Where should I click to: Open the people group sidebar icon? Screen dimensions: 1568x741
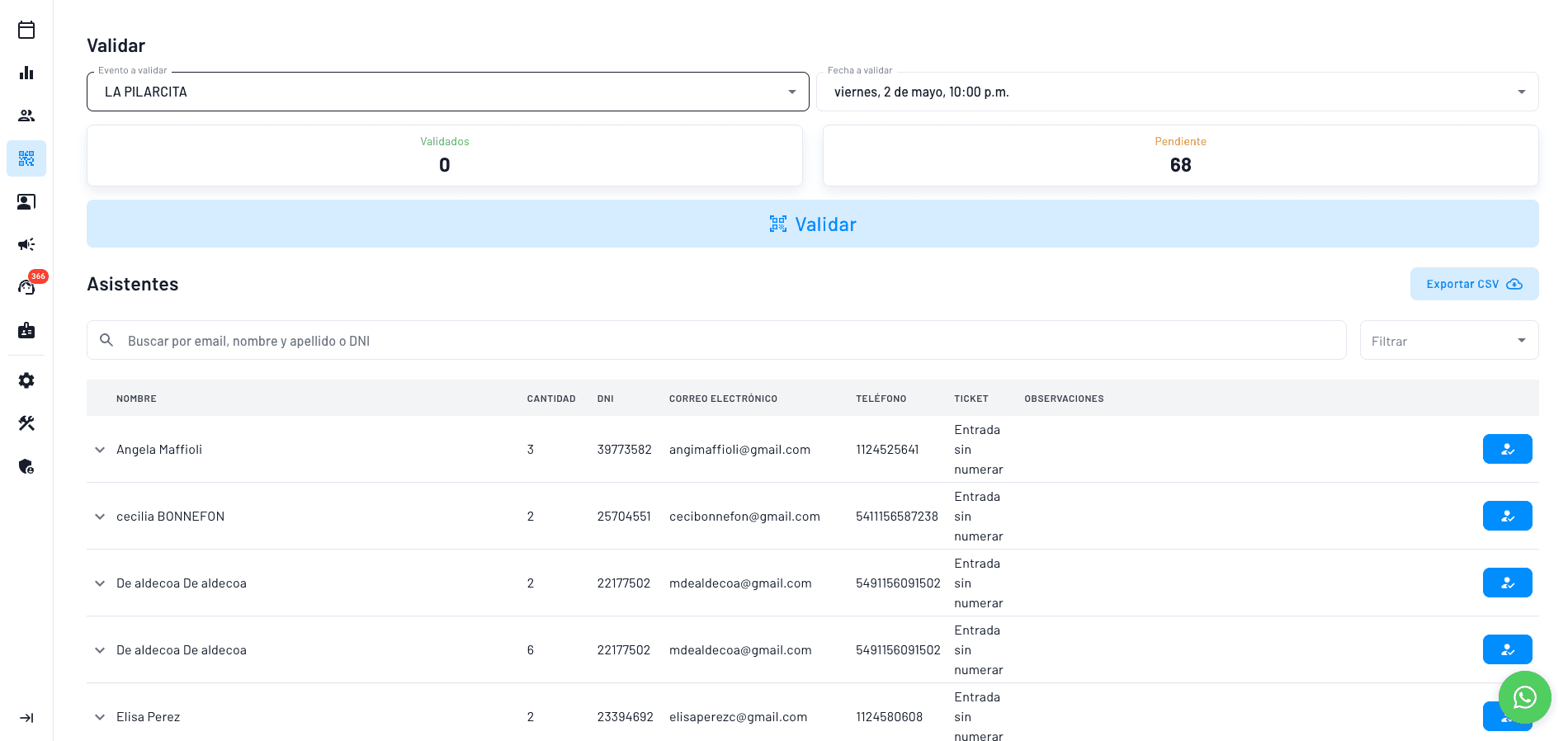(26, 116)
